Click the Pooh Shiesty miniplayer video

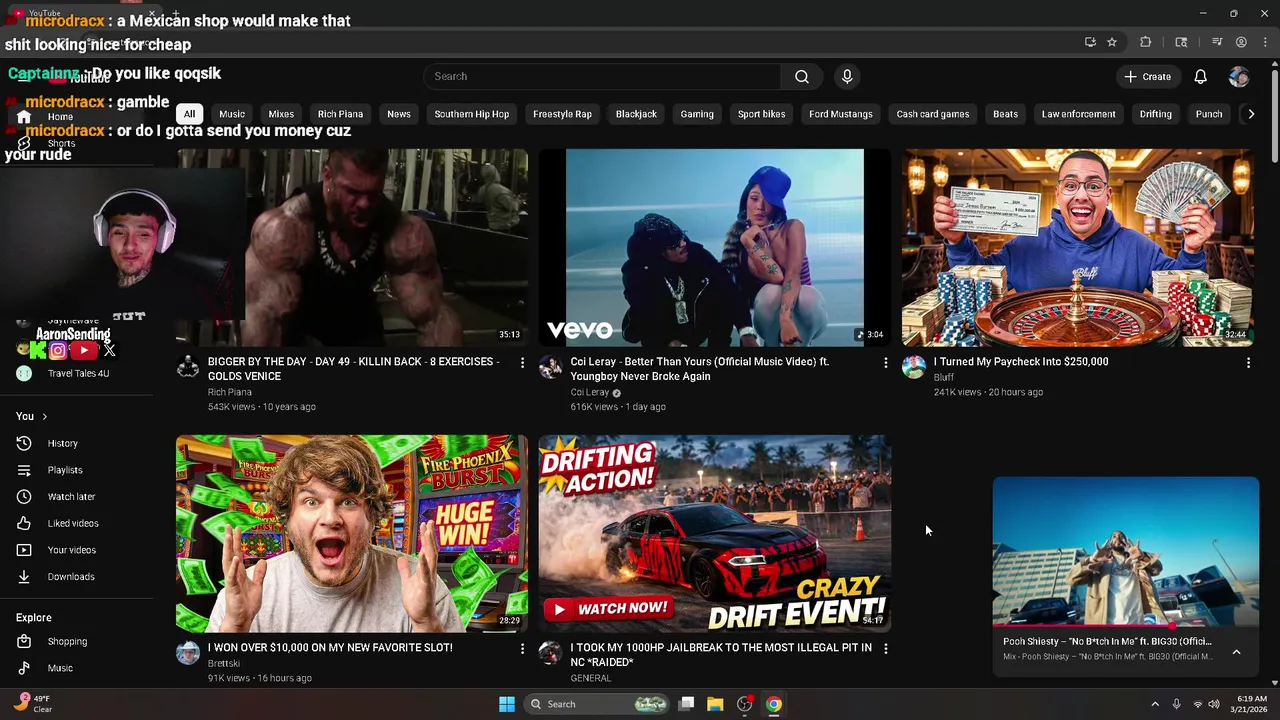pos(1126,550)
